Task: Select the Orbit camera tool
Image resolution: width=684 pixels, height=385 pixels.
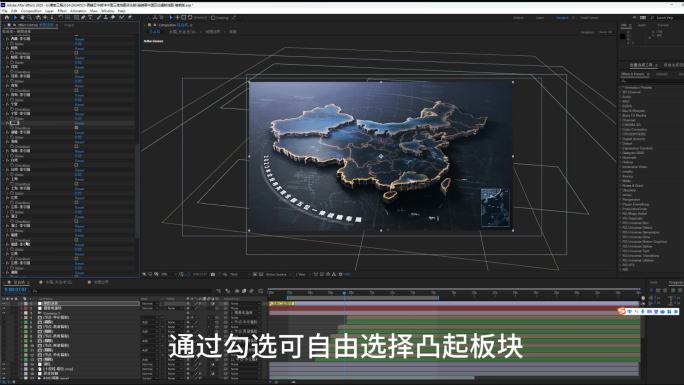Action: tap(38, 17)
